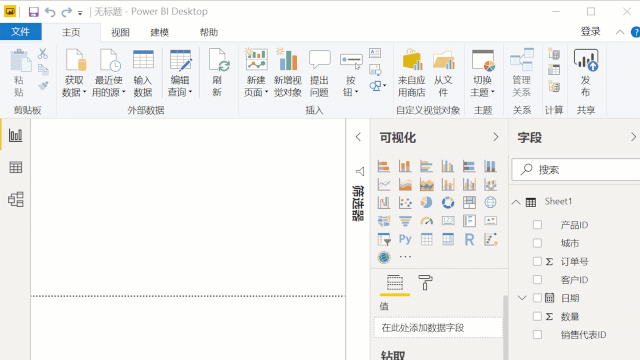The image size is (640, 360).
Task: Switch to the 建模 ribbon tab
Action: 160,32
